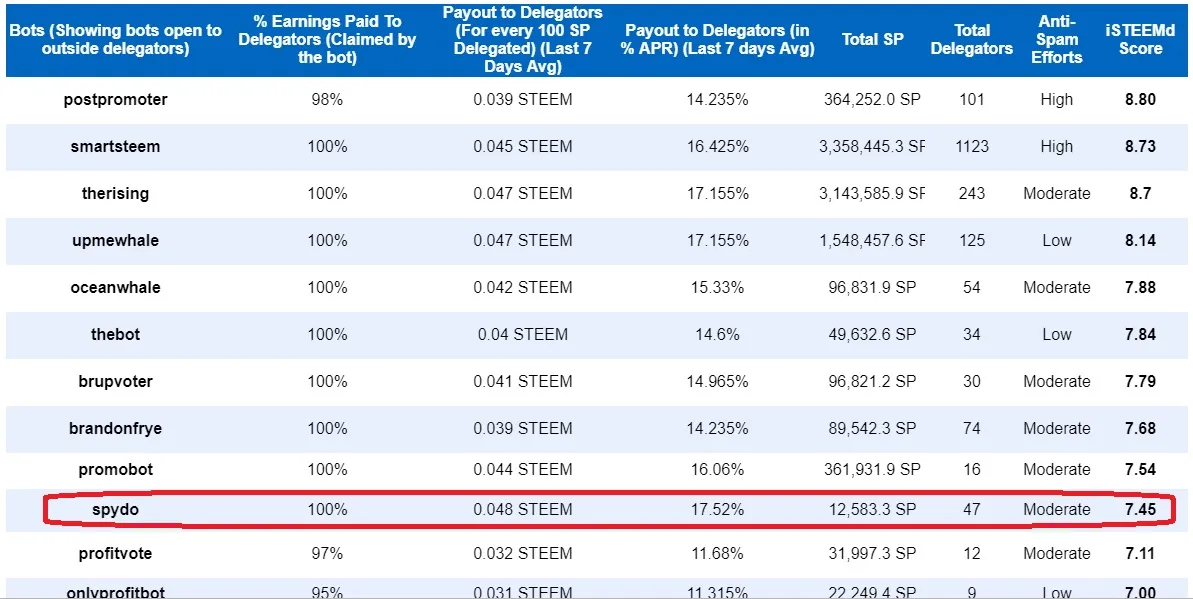Click spydo's 12,583.3 SP value
The width and height of the screenshot is (1193, 599).
click(873, 510)
